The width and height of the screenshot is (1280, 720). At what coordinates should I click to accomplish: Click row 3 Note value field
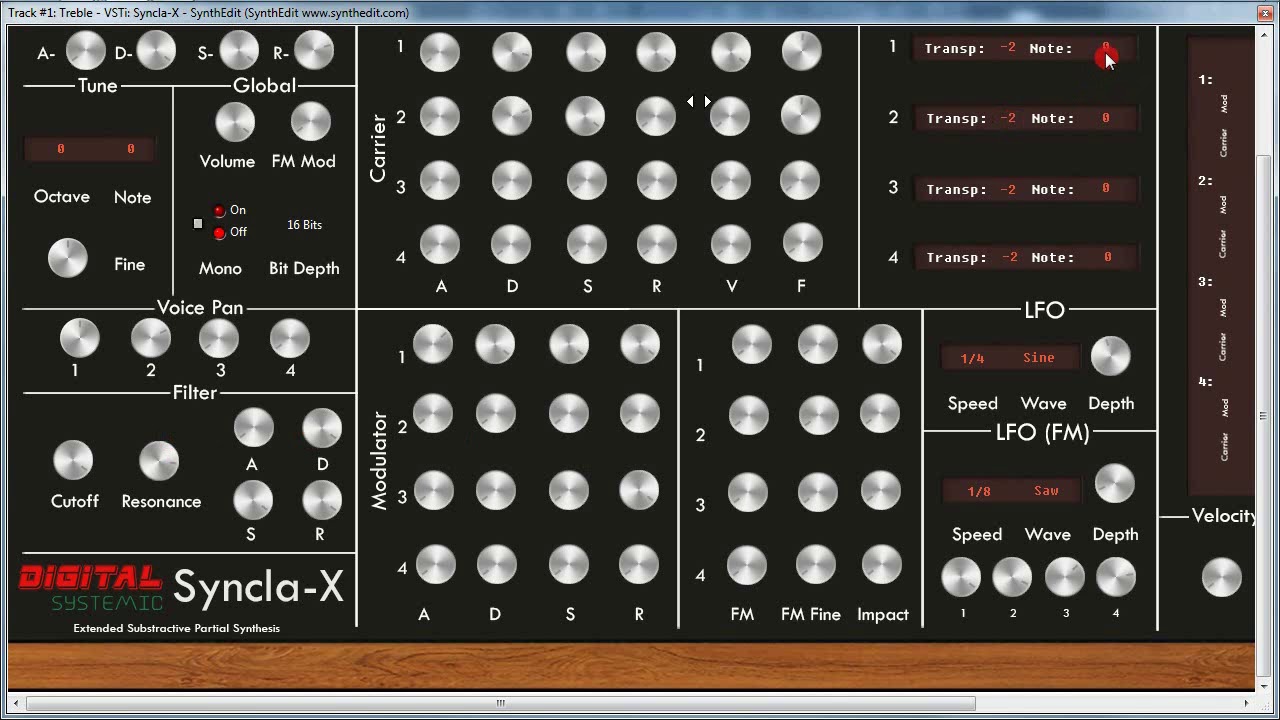click(1105, 188)
